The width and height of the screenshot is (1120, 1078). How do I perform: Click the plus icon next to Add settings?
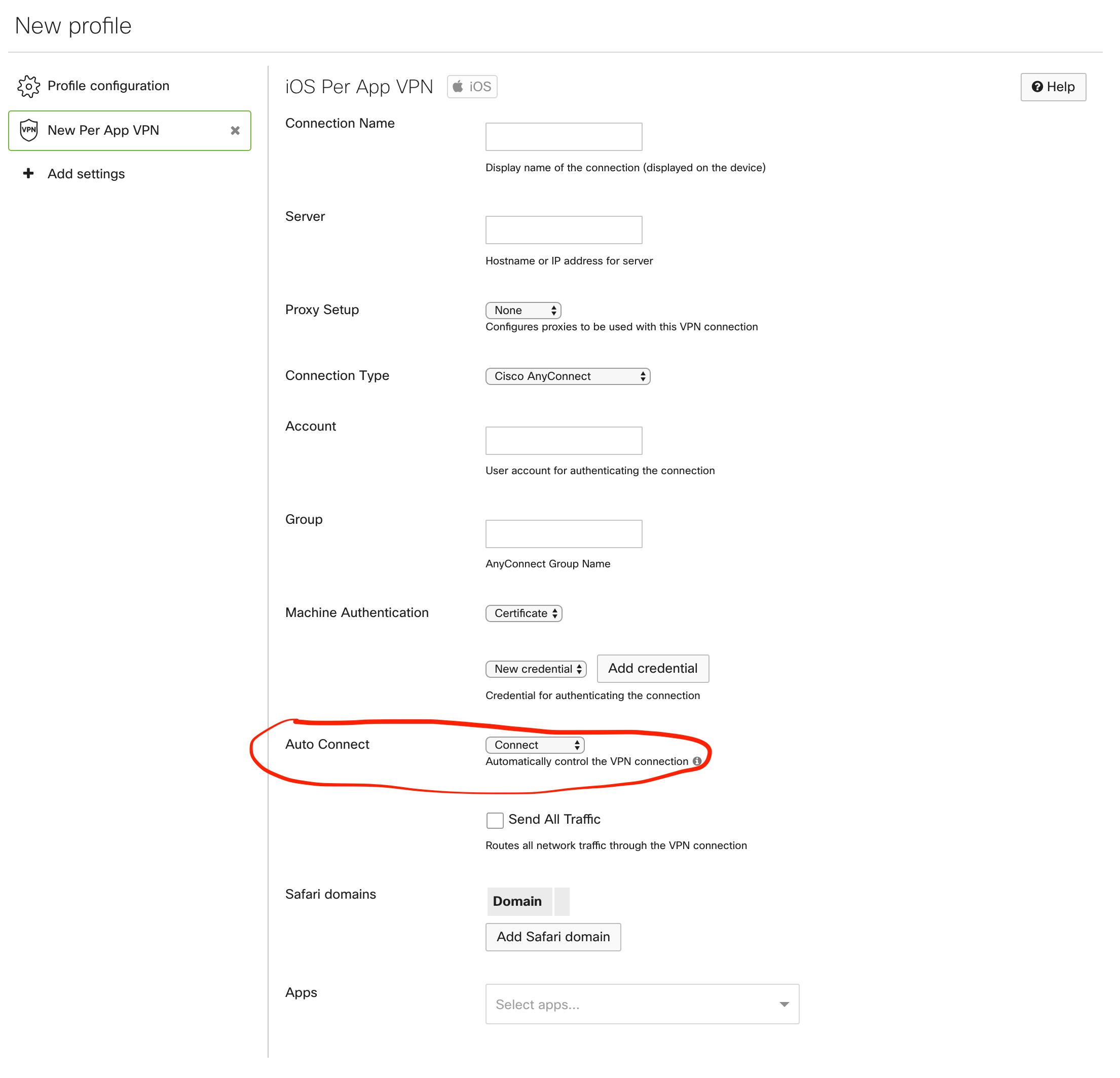pyautogui.click(x=28, y=174)
